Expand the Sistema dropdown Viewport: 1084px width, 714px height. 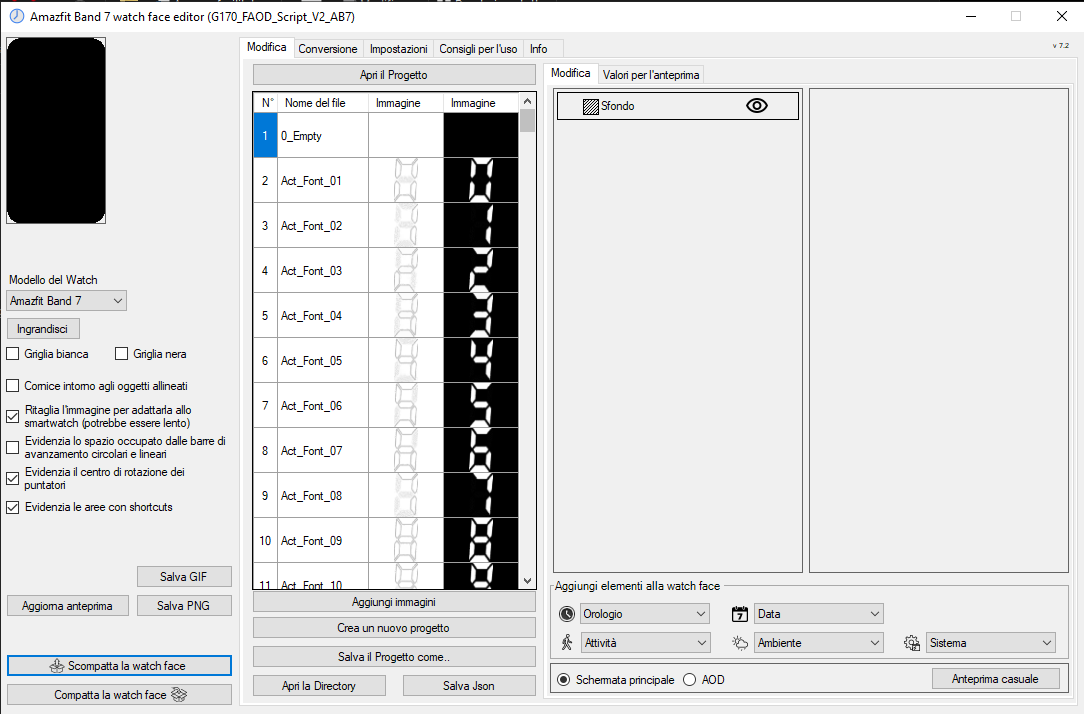tap(991, 643)
